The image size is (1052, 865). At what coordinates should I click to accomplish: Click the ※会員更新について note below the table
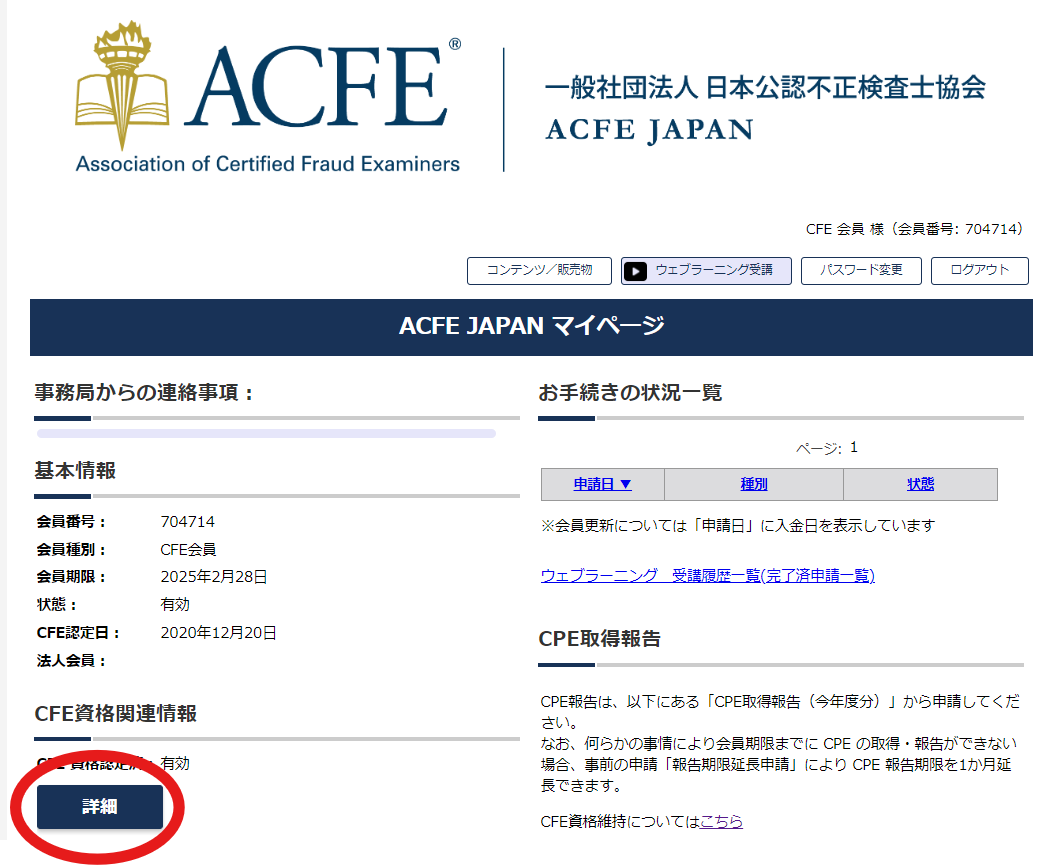(738, 525)
